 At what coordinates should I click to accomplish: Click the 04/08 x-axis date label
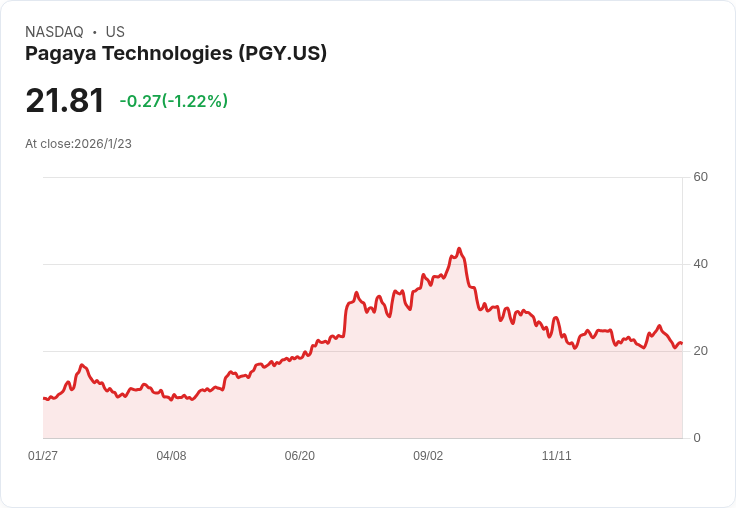pos(171,455)
